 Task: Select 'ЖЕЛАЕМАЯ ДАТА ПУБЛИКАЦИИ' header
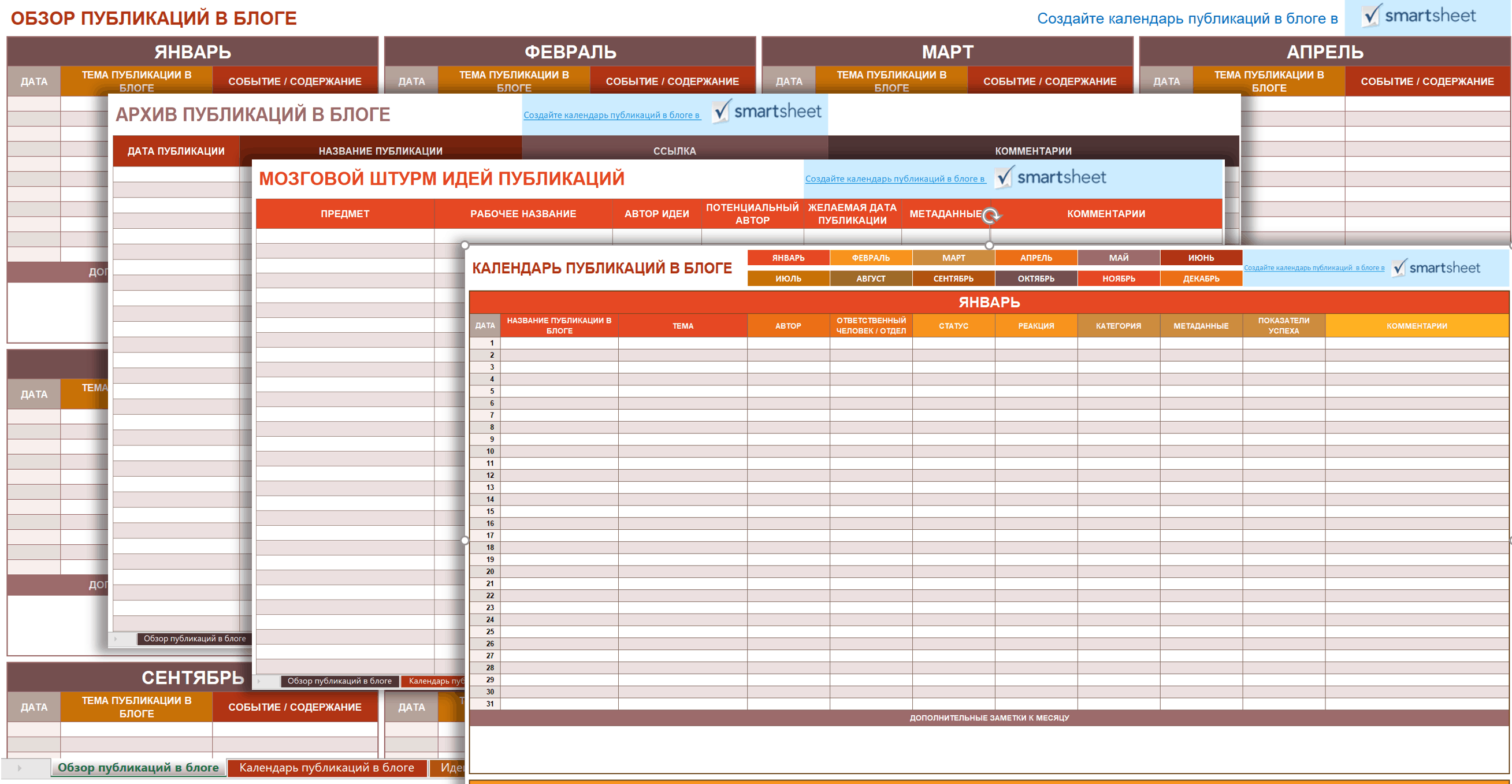(x=852, y=214)
